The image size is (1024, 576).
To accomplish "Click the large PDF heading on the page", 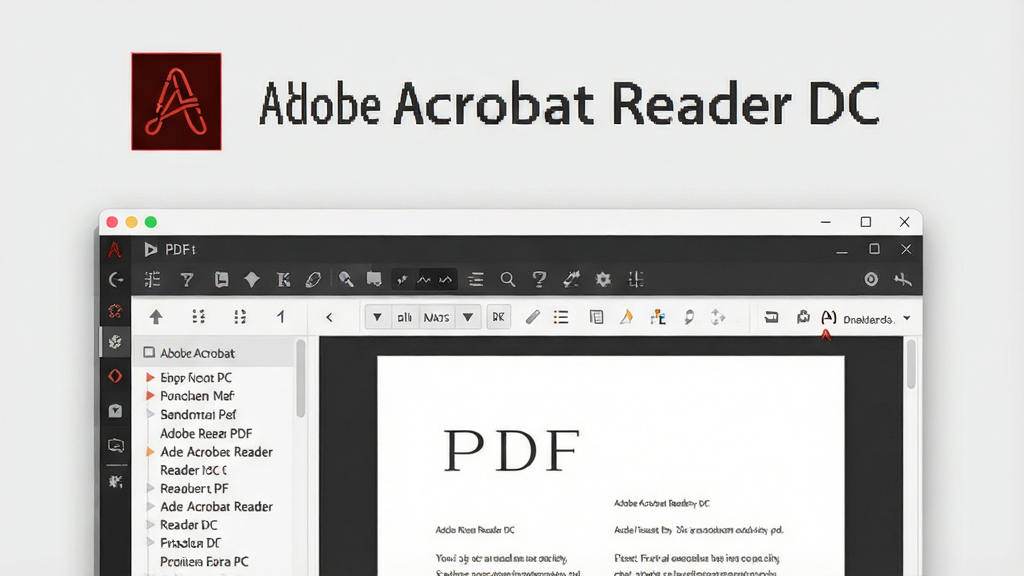I will point(511,451).
